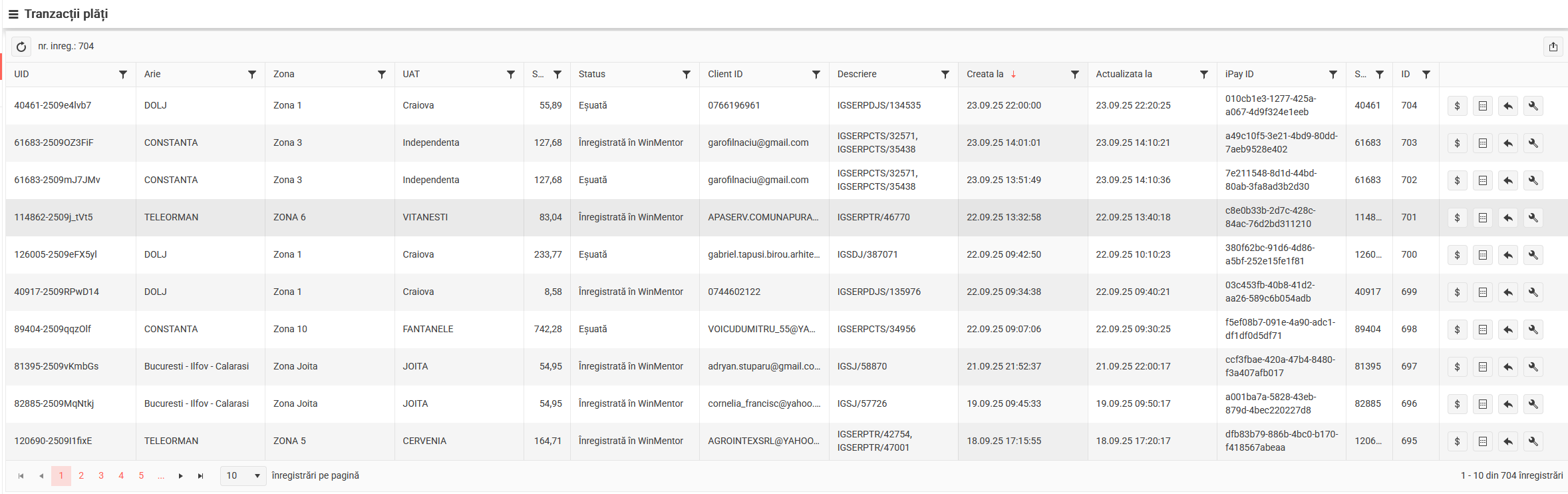
Task: Sort by Creata la column header
Action: (985, 75)
